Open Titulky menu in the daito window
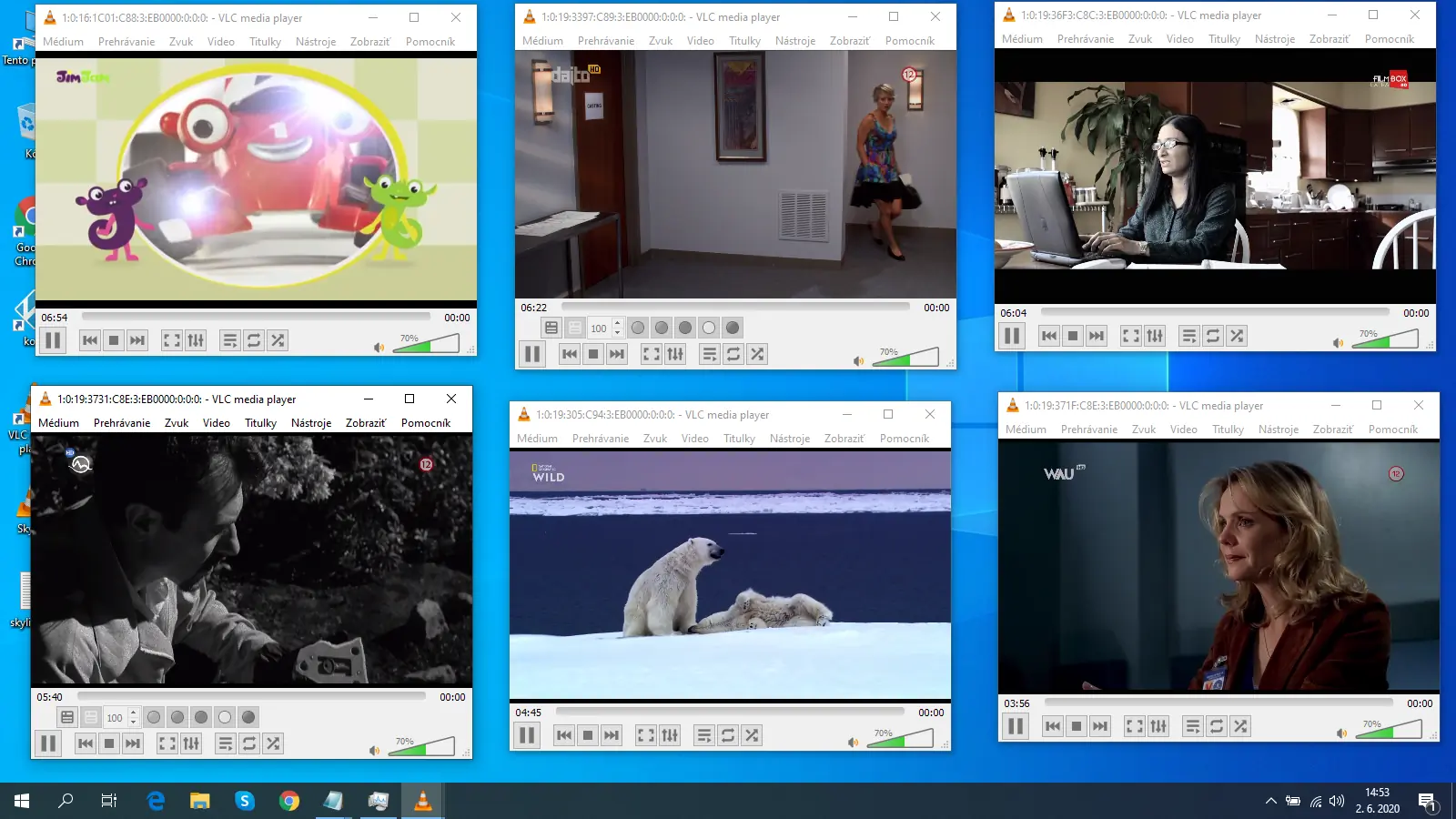1456x819 pixels. click(744, 41)
